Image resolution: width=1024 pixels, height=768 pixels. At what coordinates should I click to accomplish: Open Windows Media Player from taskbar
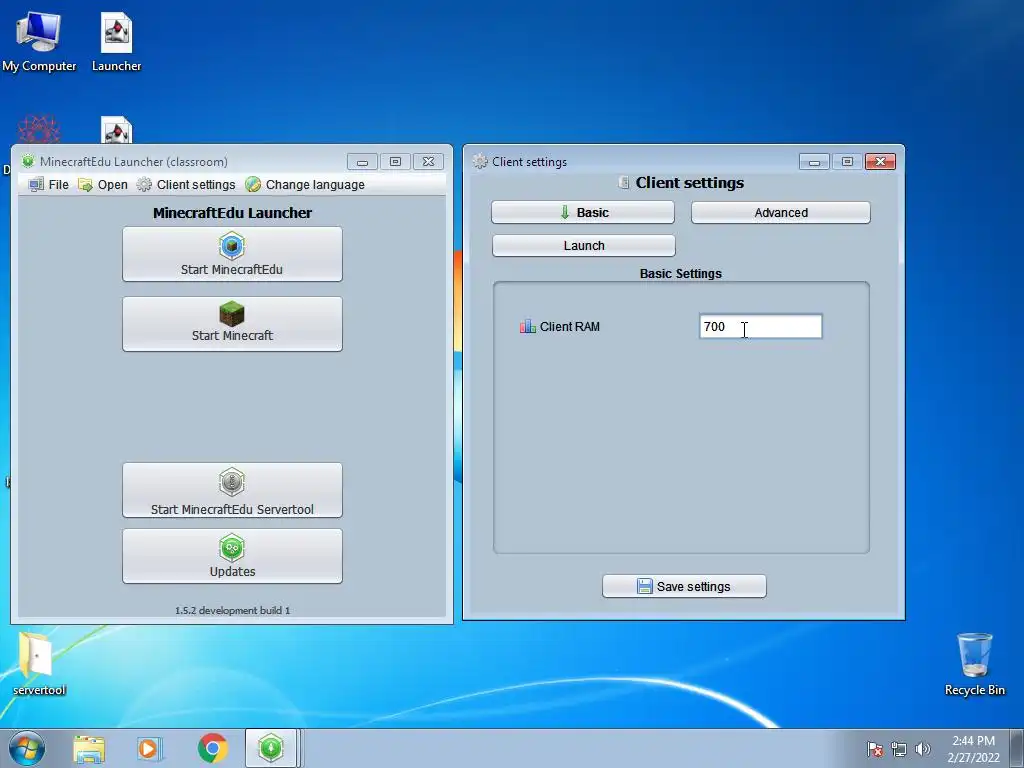pos(150,748)
